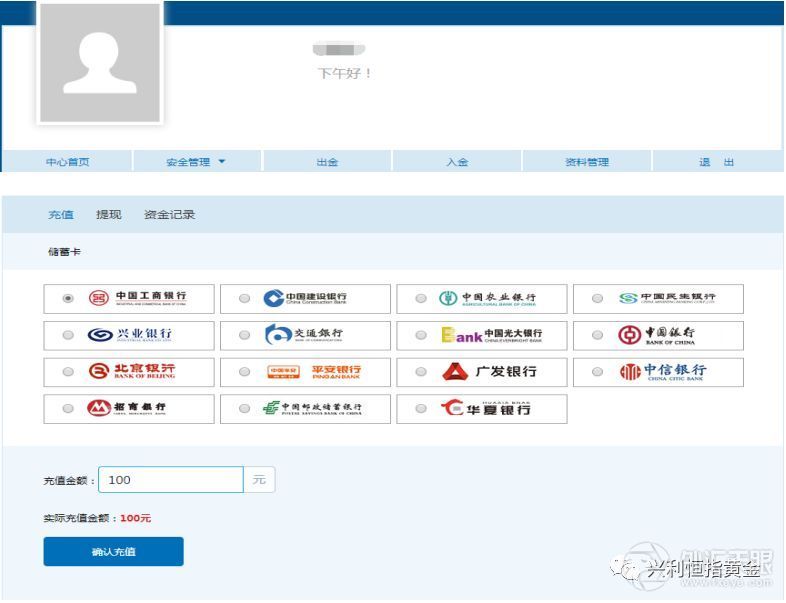This screenshot has width=786, height=603.
Task: Click the 中国光大银行 Bank logo
Action: pyautogui.click(x=492, y=335)
